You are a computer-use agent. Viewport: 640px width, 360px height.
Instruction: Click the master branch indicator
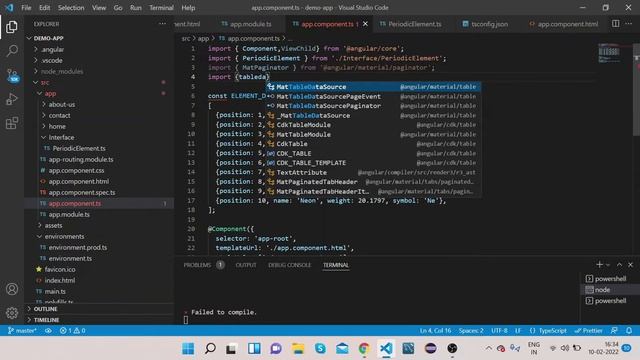point(22,331)
